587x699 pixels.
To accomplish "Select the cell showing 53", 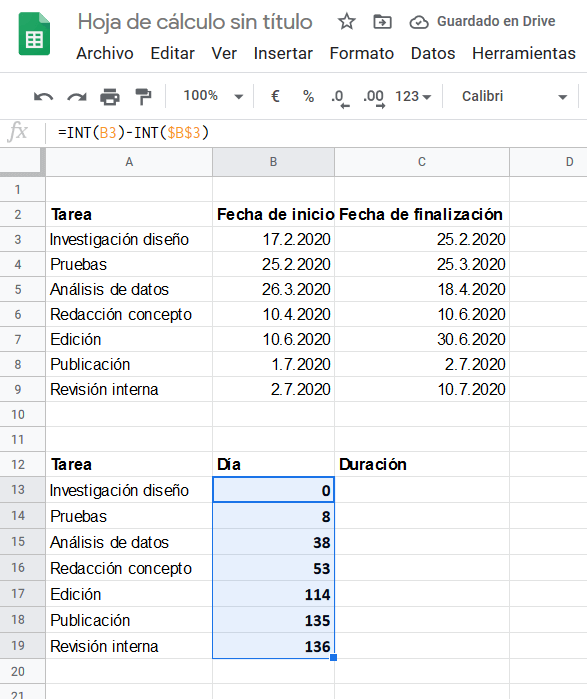I will pyautogui.click(x=273, y=567).
